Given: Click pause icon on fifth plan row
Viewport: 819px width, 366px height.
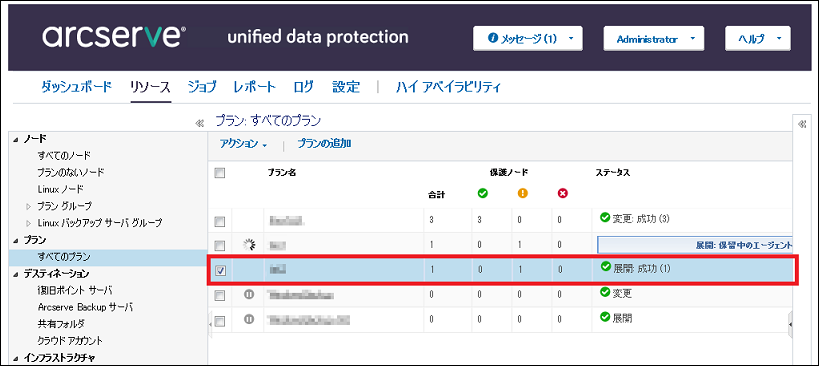Looking at the screenshot, I should (249, 318).
